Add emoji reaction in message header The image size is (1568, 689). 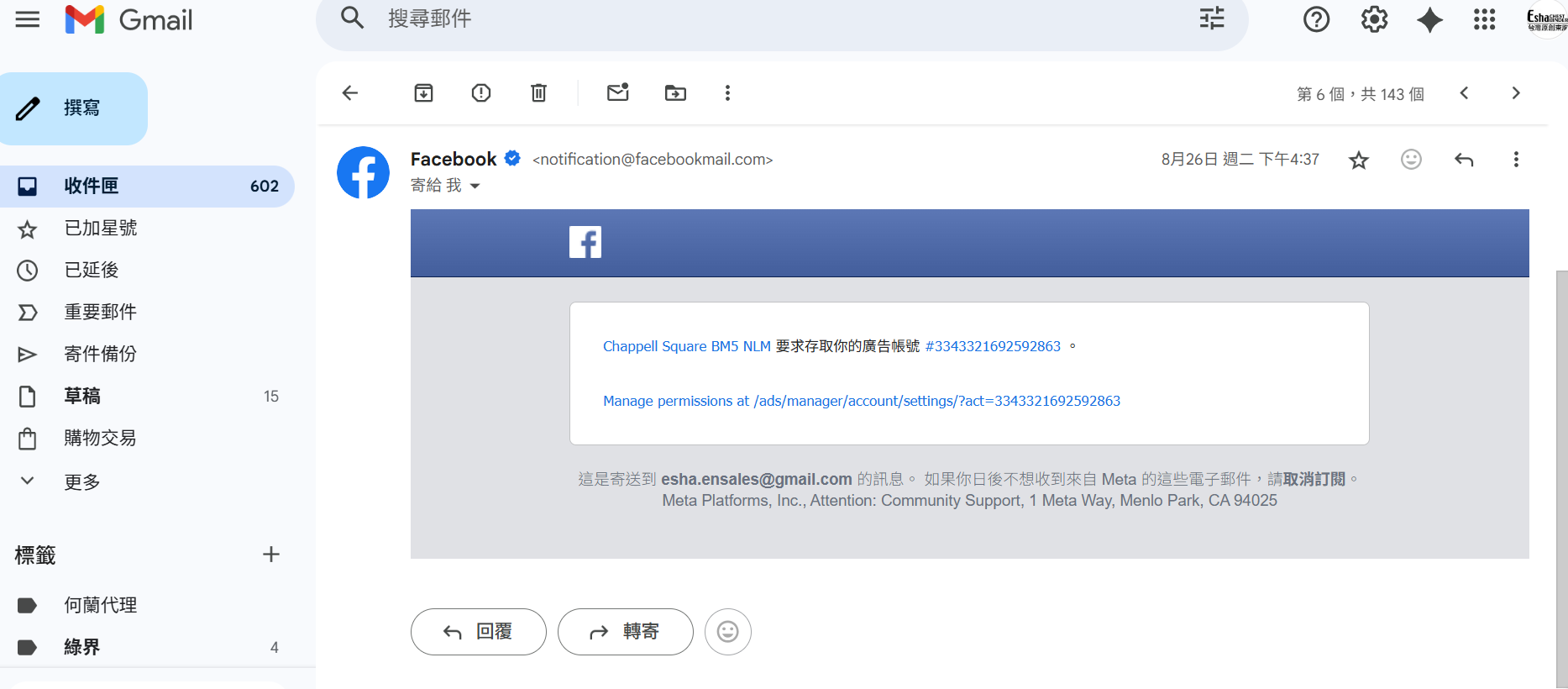click(1412, 159)
